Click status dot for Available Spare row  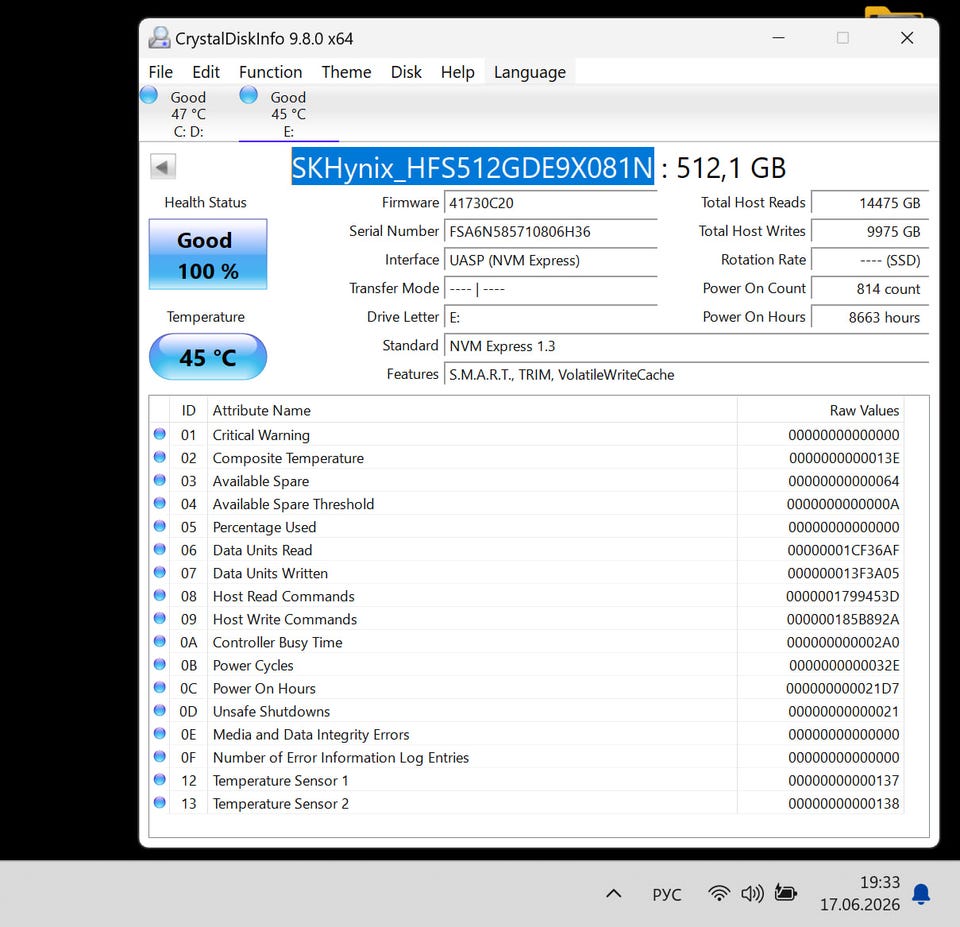click(x=160, y=480)
